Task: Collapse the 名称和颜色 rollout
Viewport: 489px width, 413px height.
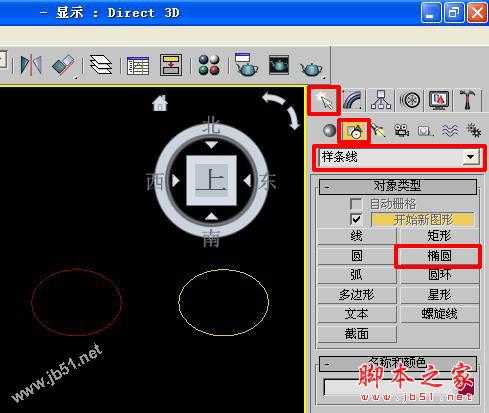Action: coord(398,364)
